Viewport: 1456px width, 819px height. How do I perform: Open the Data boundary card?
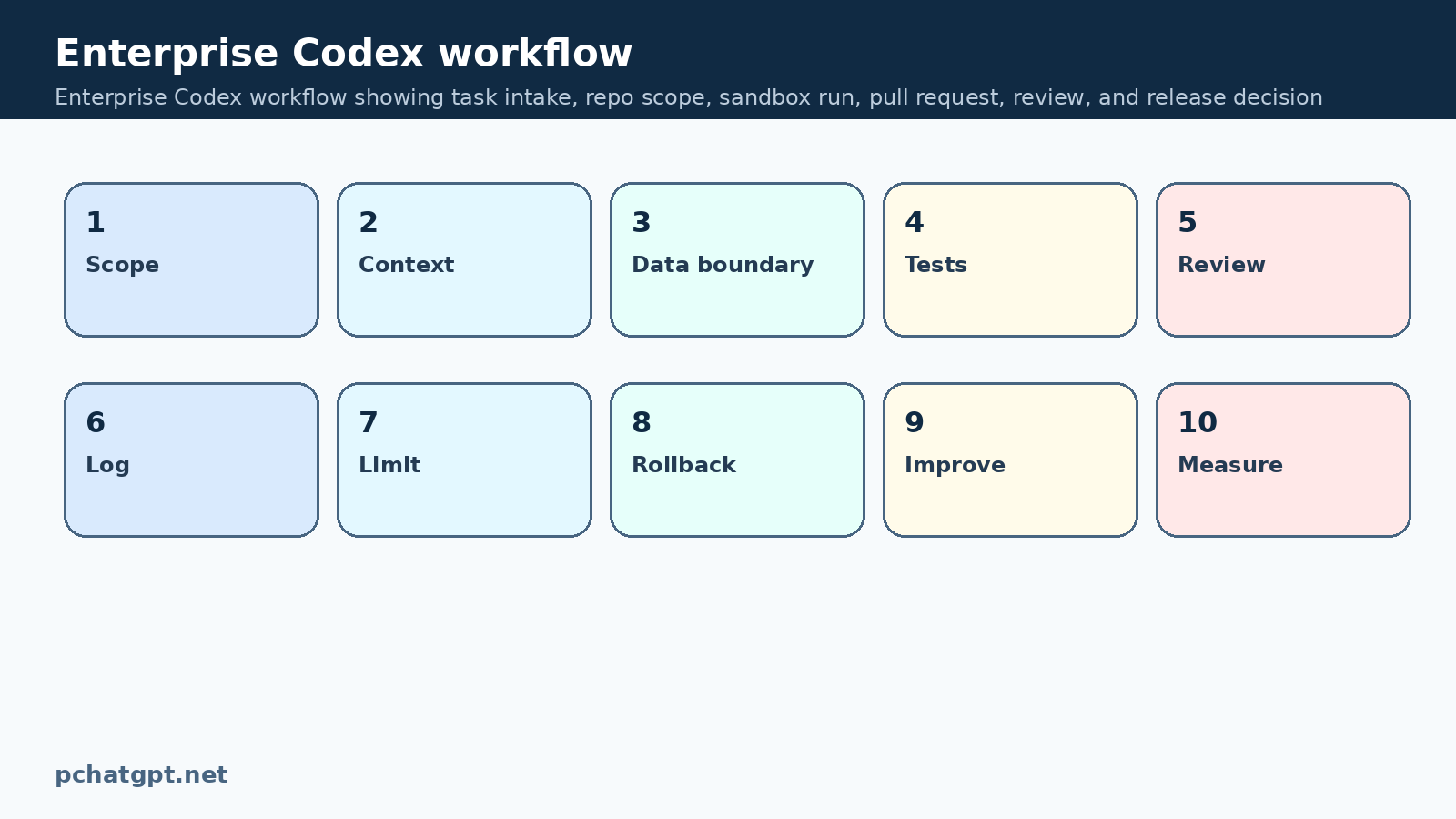(x=737, y=259)
